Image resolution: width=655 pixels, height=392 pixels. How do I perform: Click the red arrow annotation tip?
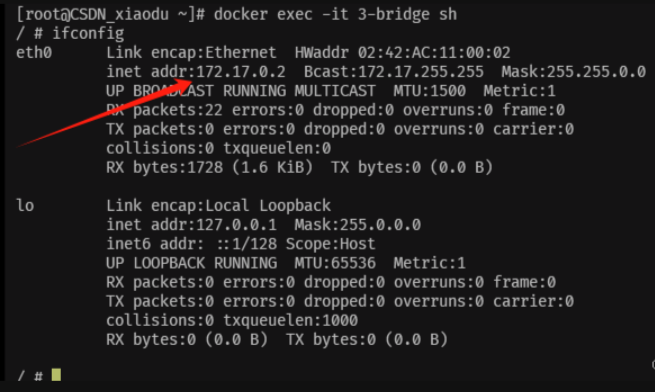(x=190, y=80)
